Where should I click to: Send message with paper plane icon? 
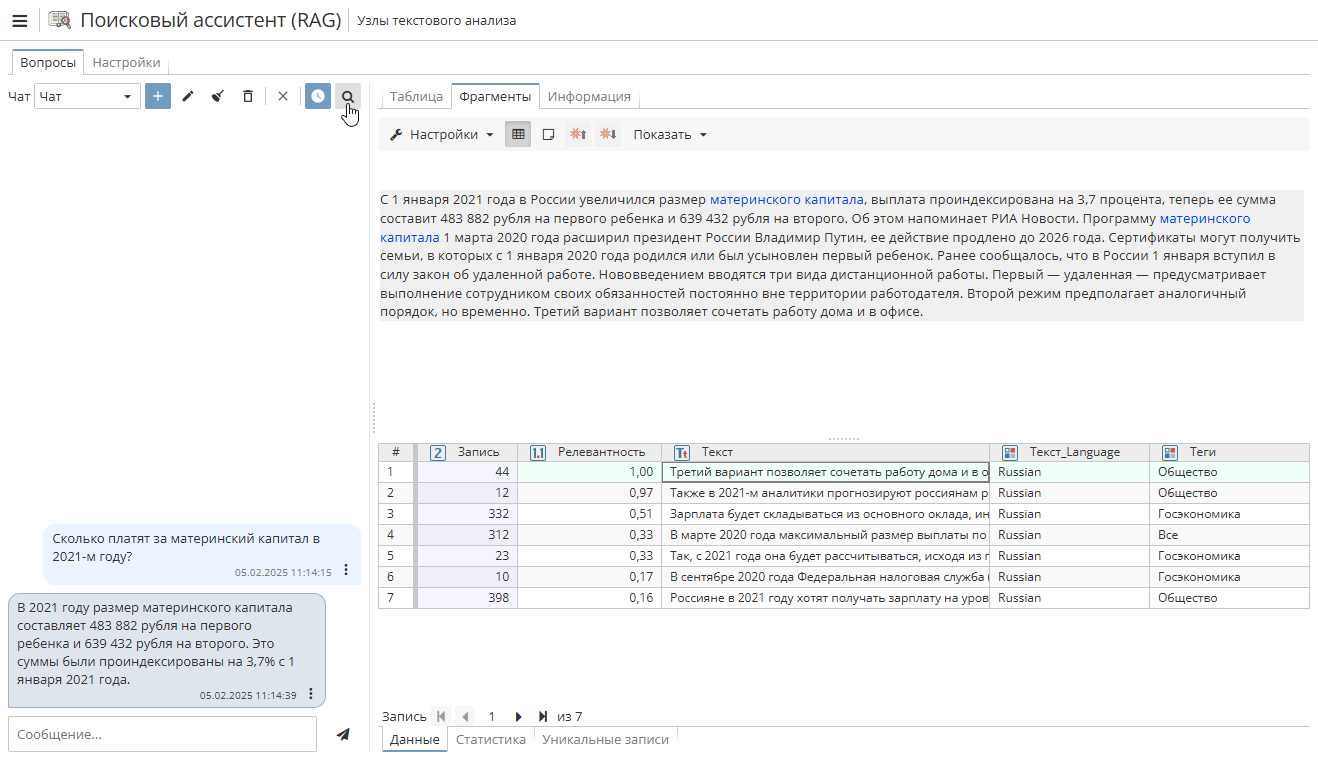tap(343, 734)
